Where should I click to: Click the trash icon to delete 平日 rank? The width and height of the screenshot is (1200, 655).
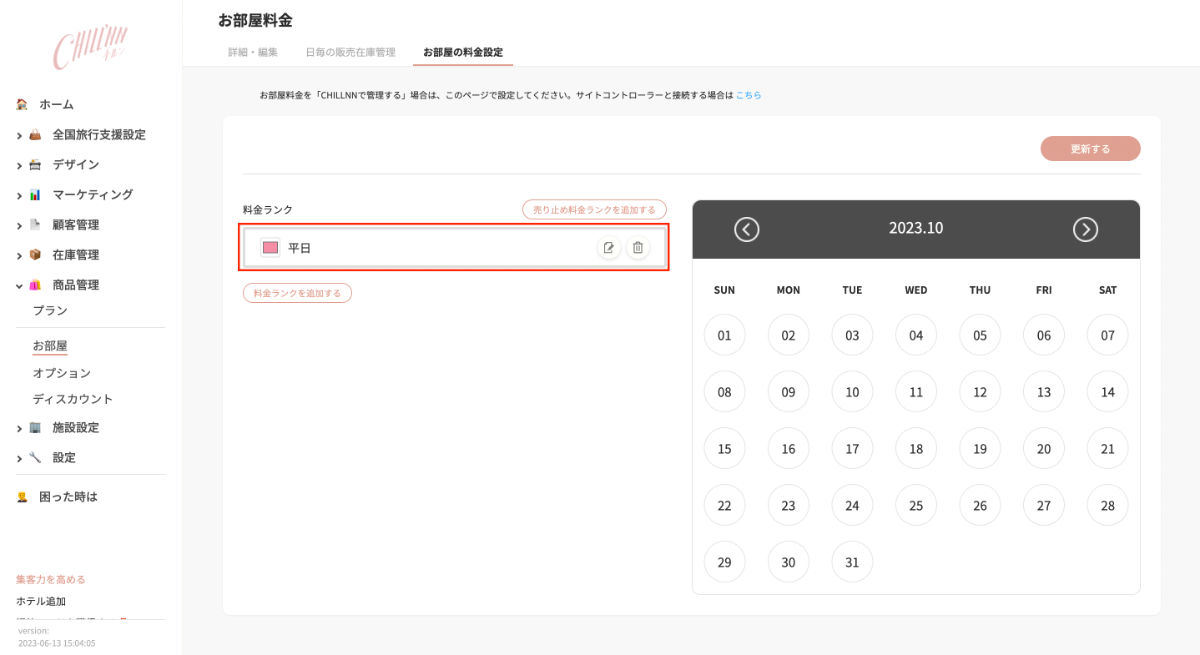[637, 247]
